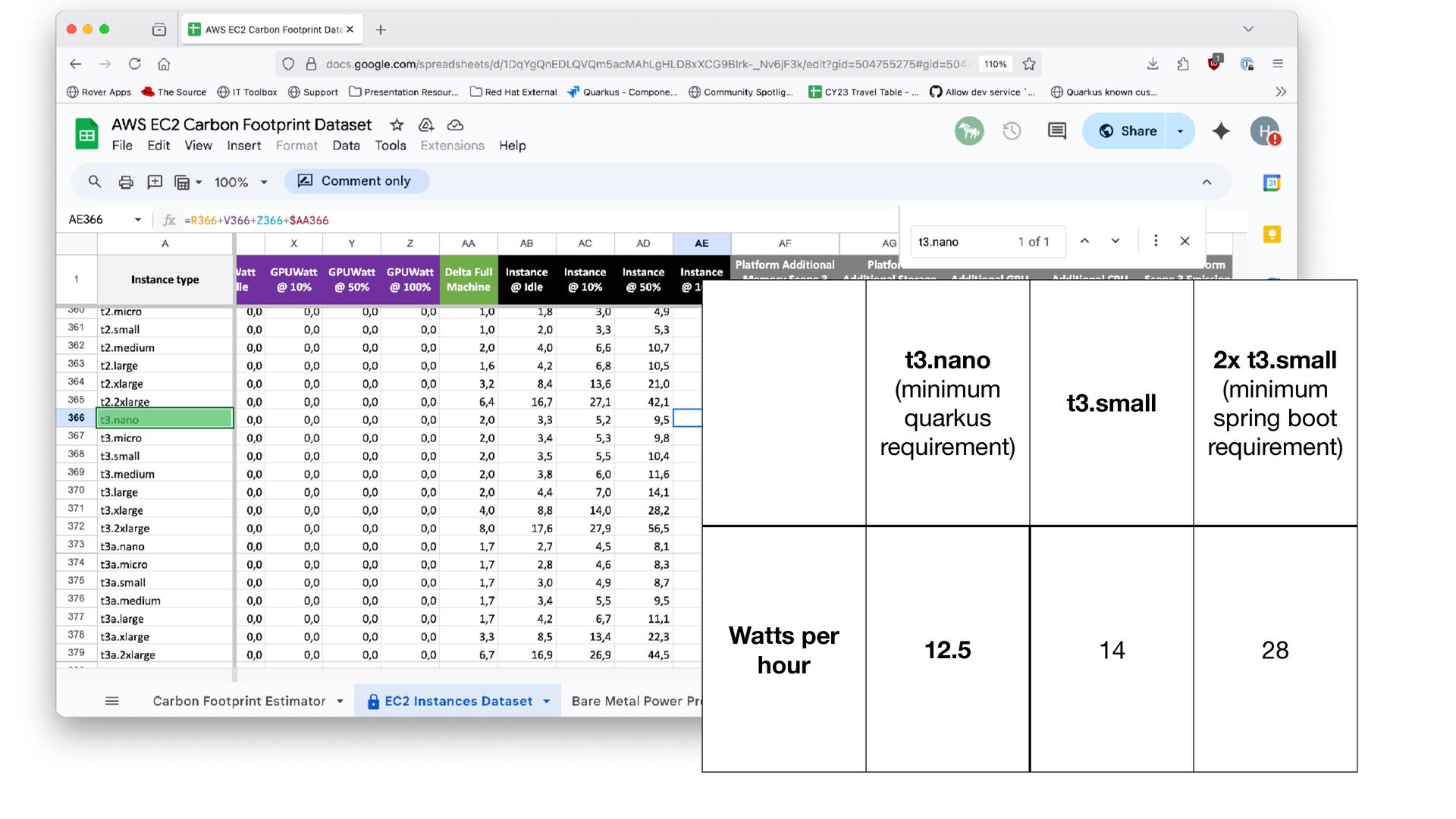Image resolution: width=1456 pixels, height=819 pixels.
Task: Click the Share button
Action: (1127, 131)
